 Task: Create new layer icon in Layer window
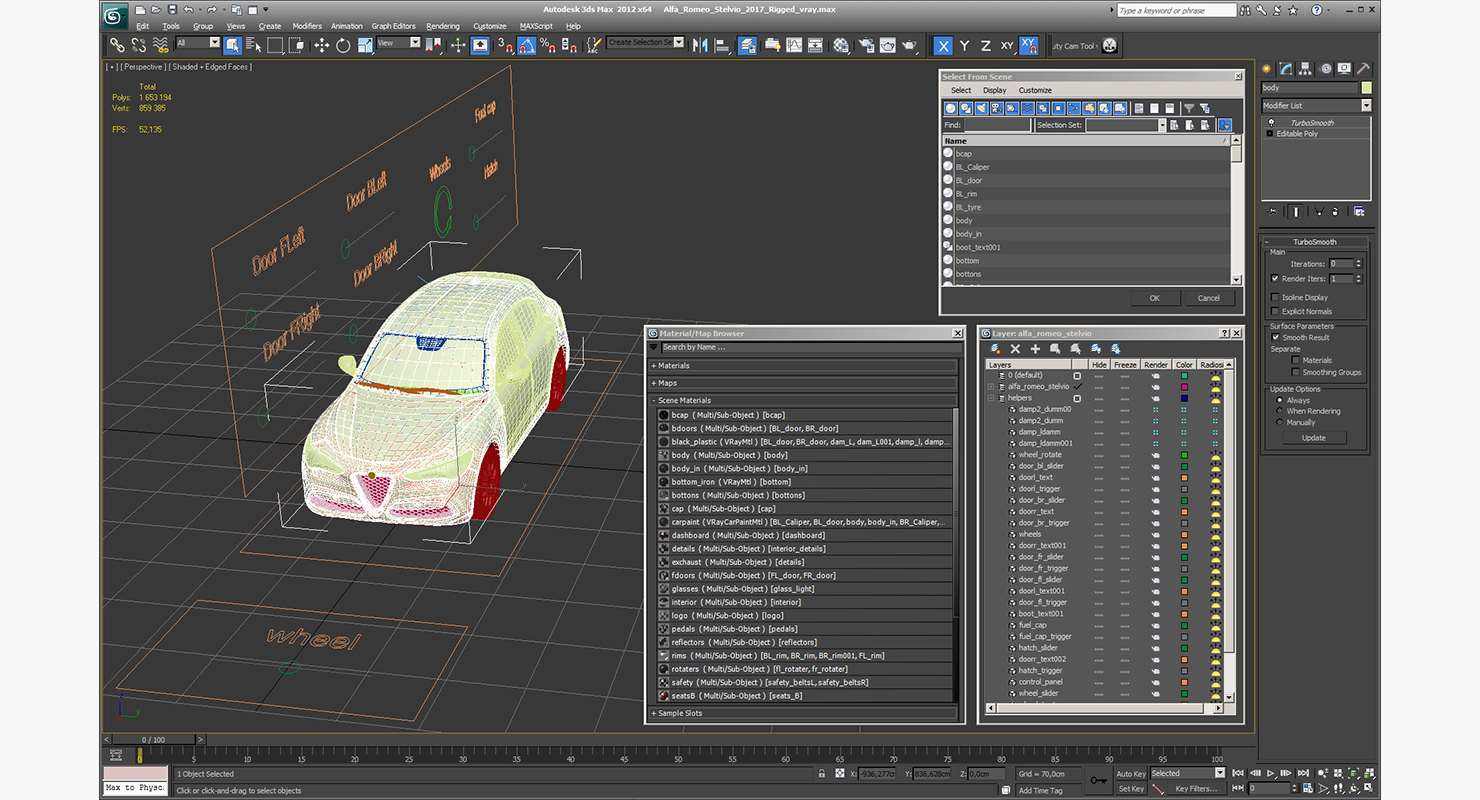(x=995, y=349)
